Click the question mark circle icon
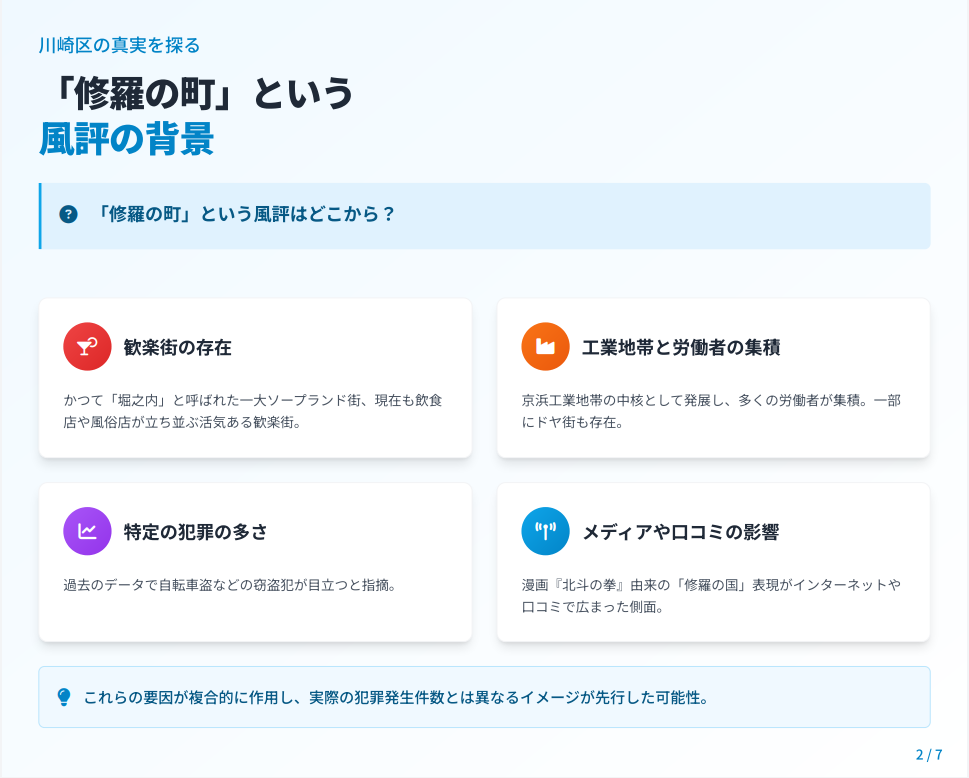The image size is (969, 778). point(69,214)
